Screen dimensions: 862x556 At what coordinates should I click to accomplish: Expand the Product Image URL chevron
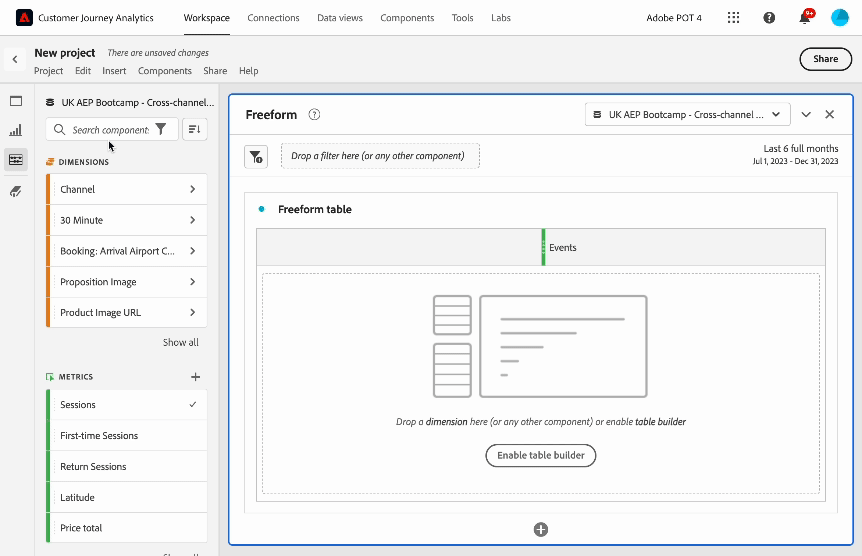coord(192,312)
